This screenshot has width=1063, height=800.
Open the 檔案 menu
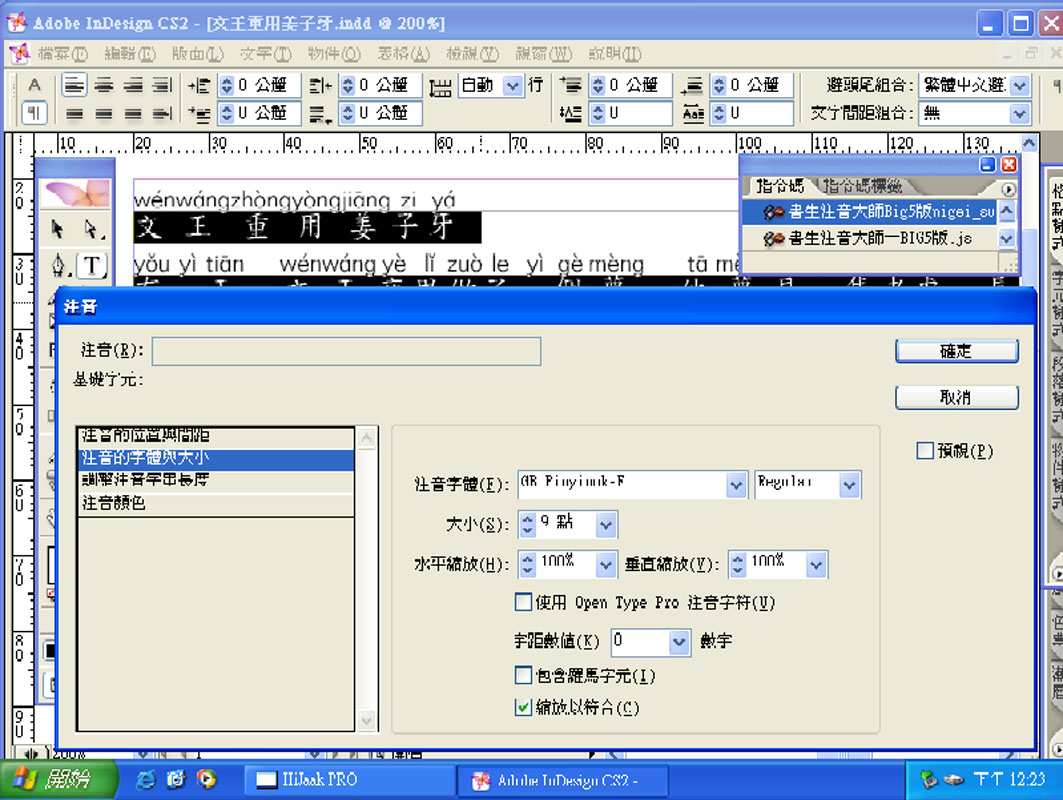point(62,54)
